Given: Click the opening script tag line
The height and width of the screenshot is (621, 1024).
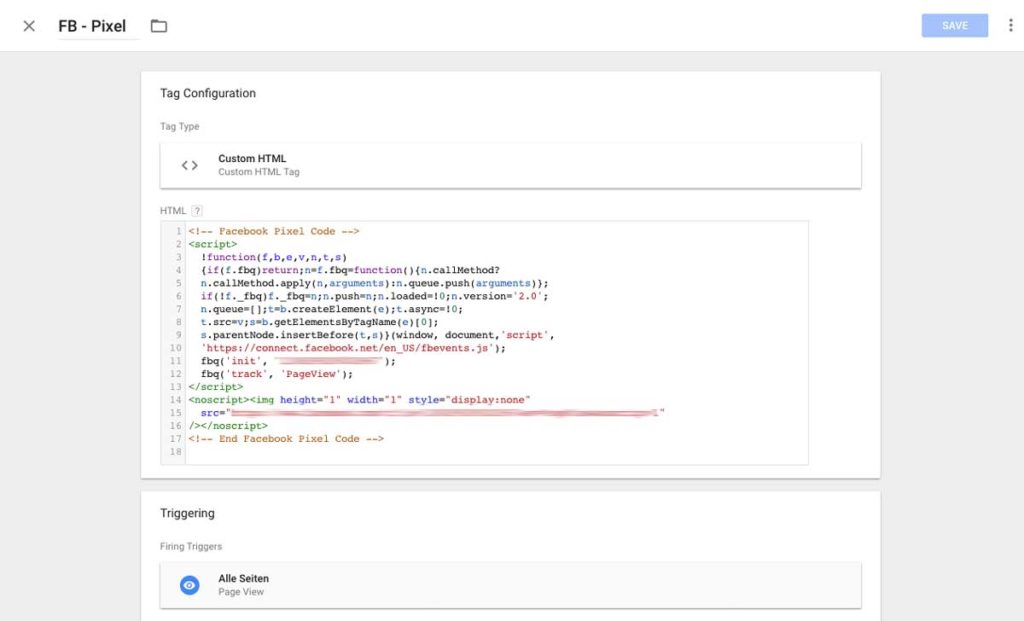Looking at the screenshot, I should coord(213,244).
